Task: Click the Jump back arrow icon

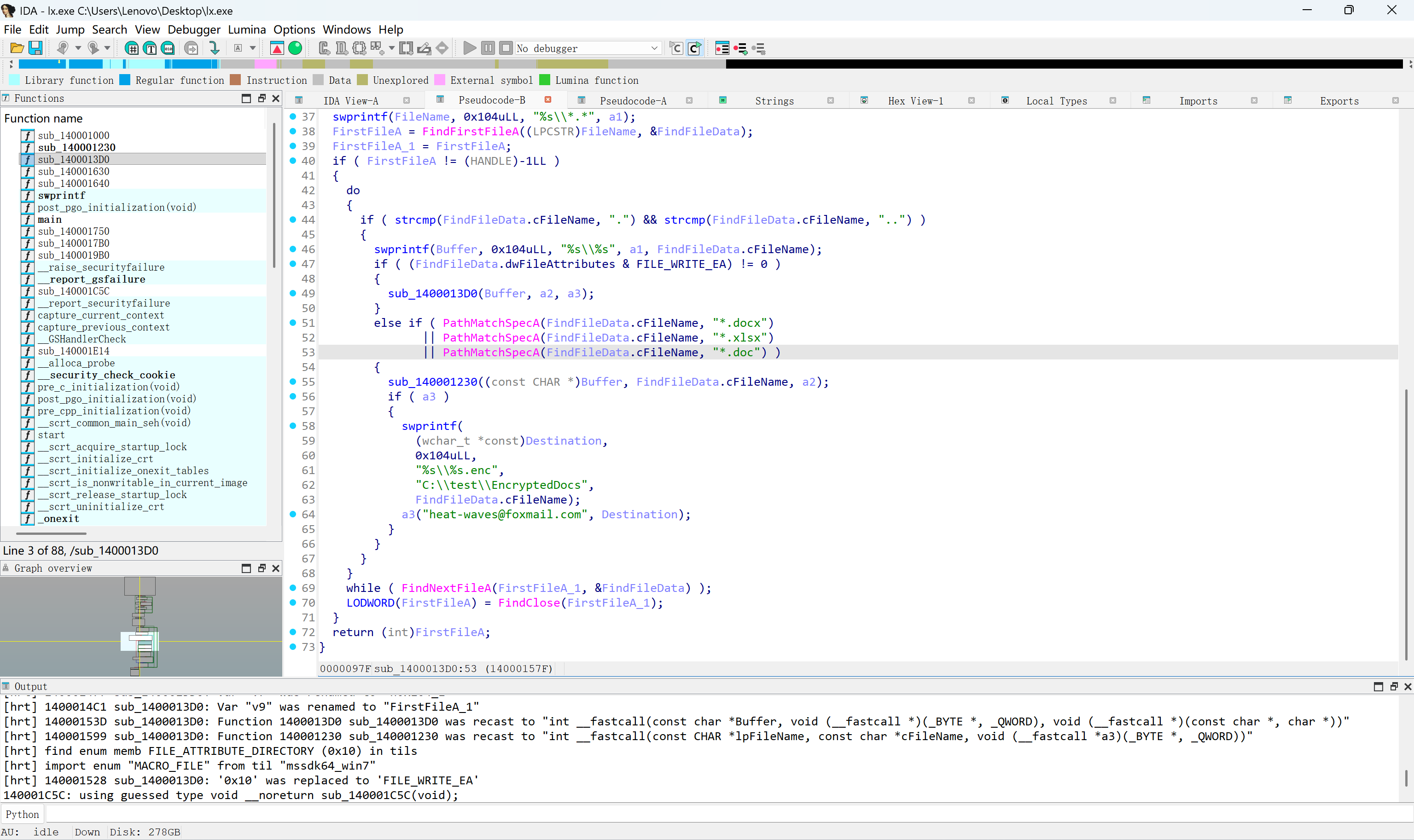Action: click(x=63, y=48)
